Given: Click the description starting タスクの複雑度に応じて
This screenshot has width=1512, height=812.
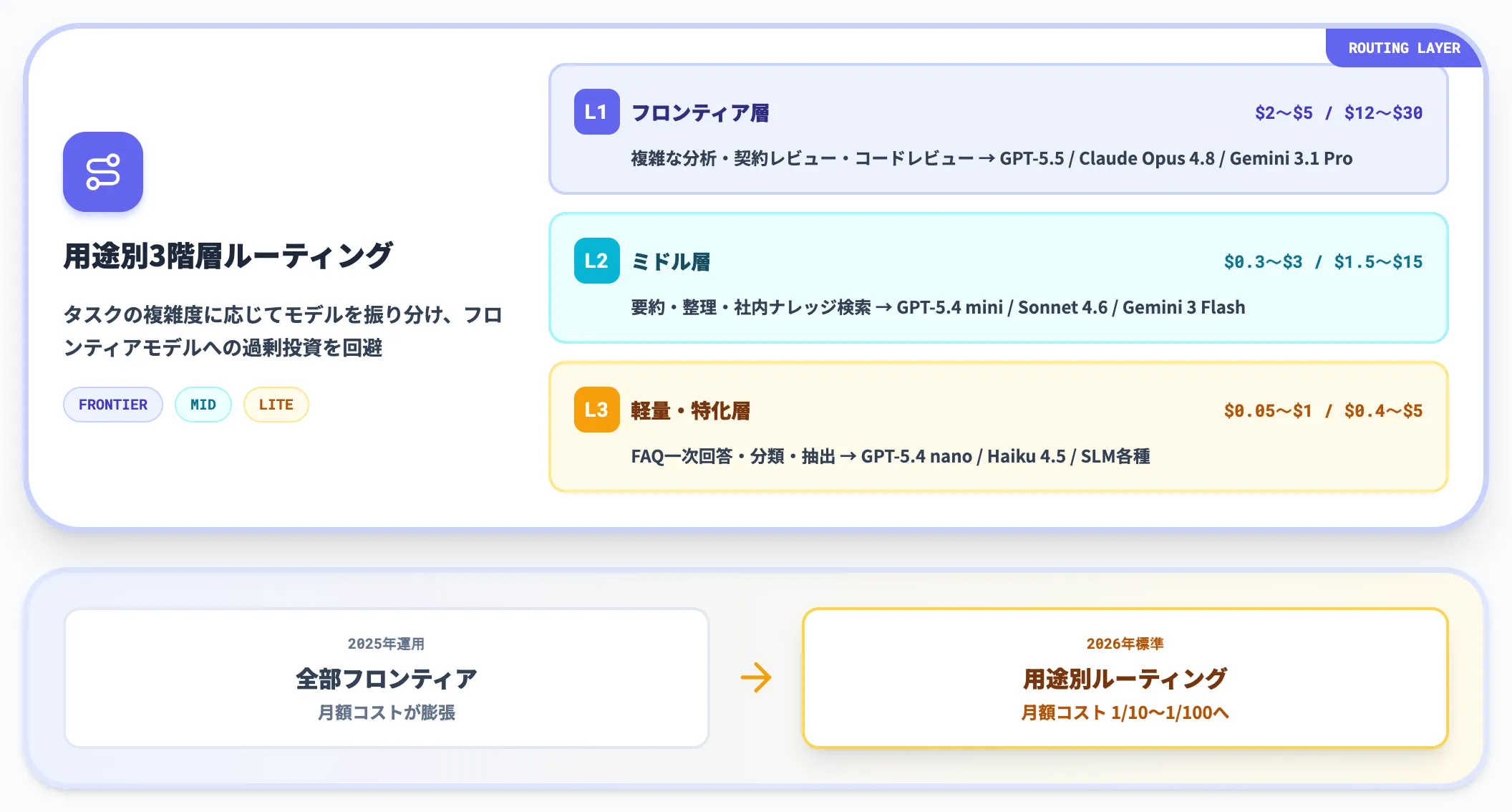Looking at the screenshot, I should tap(283, 331).
